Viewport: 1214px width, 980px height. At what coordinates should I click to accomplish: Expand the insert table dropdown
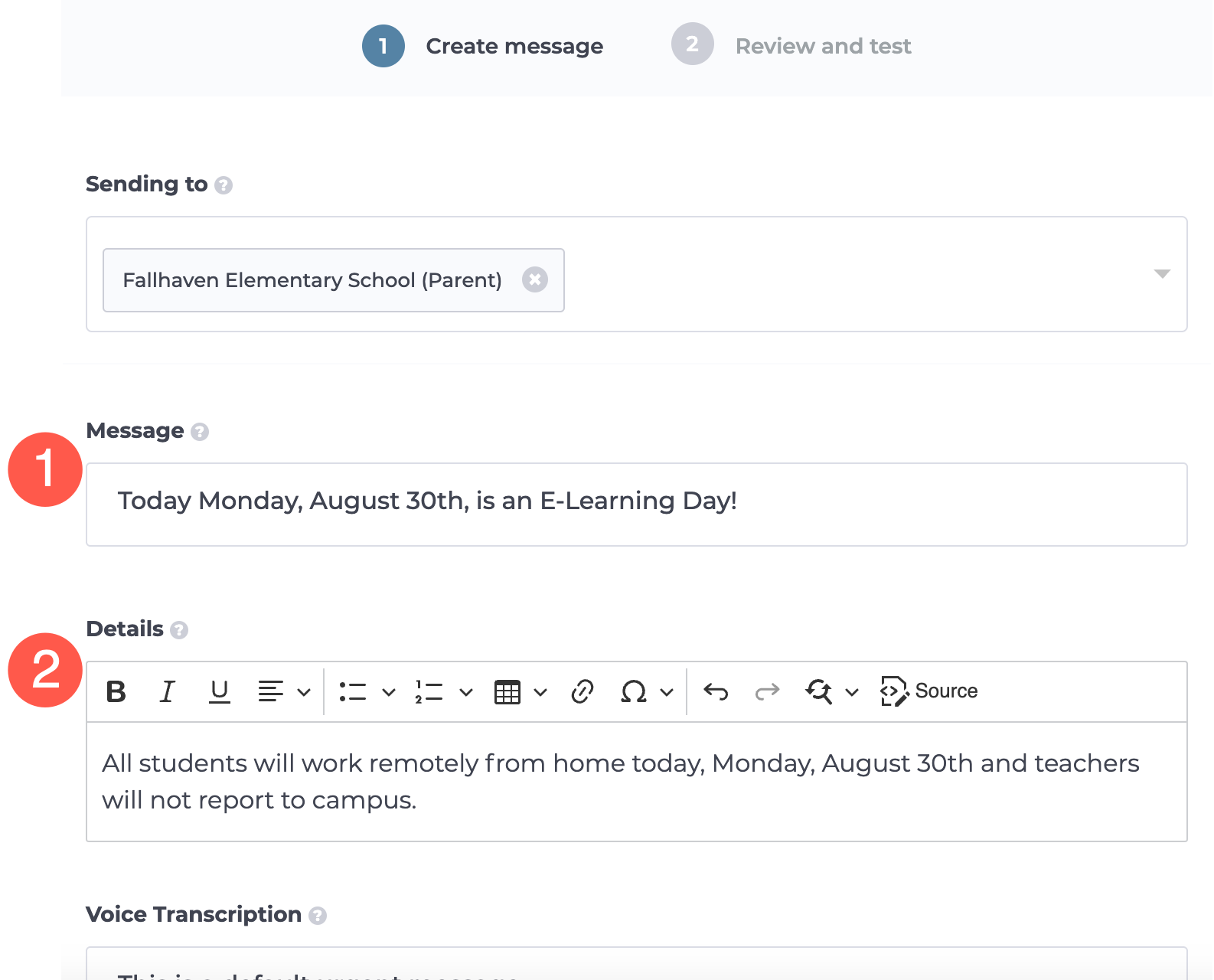click(x=540, y=692)
